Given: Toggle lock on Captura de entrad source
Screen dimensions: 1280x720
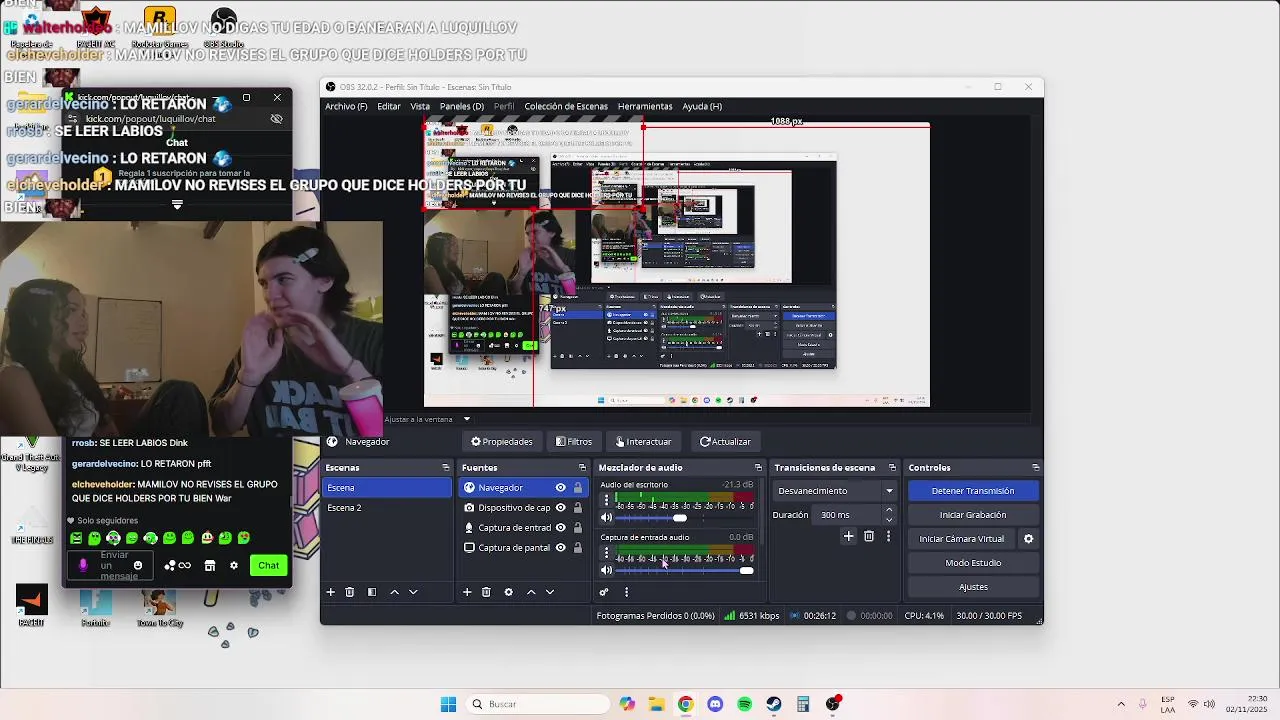Looking at the screenshot, I should coord(577,528).
